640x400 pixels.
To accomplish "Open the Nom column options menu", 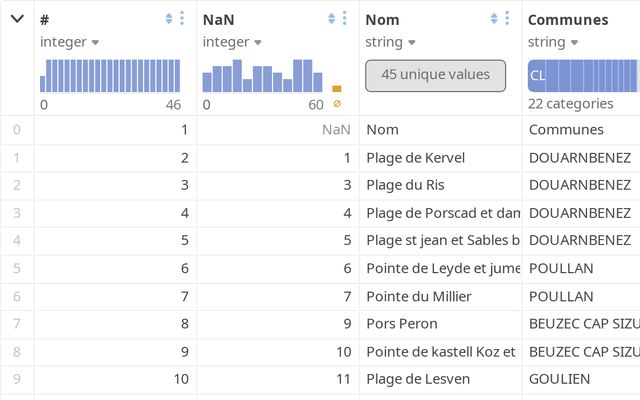I will coord(508,19).
